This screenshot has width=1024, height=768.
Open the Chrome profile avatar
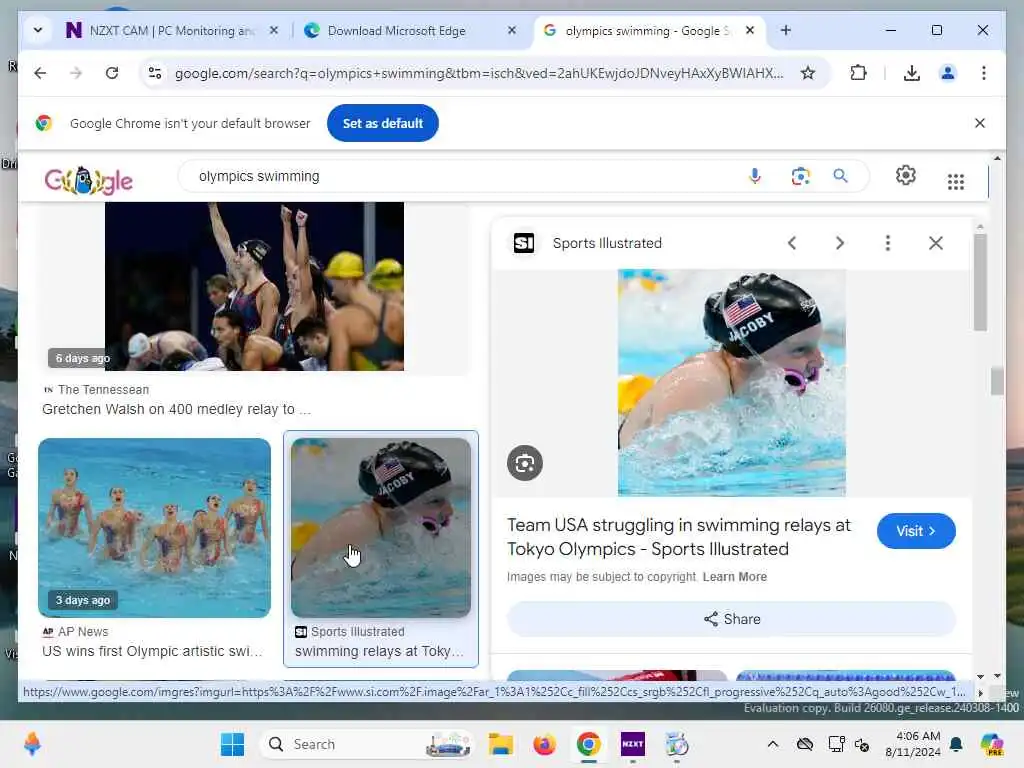(x=948, y=73)
